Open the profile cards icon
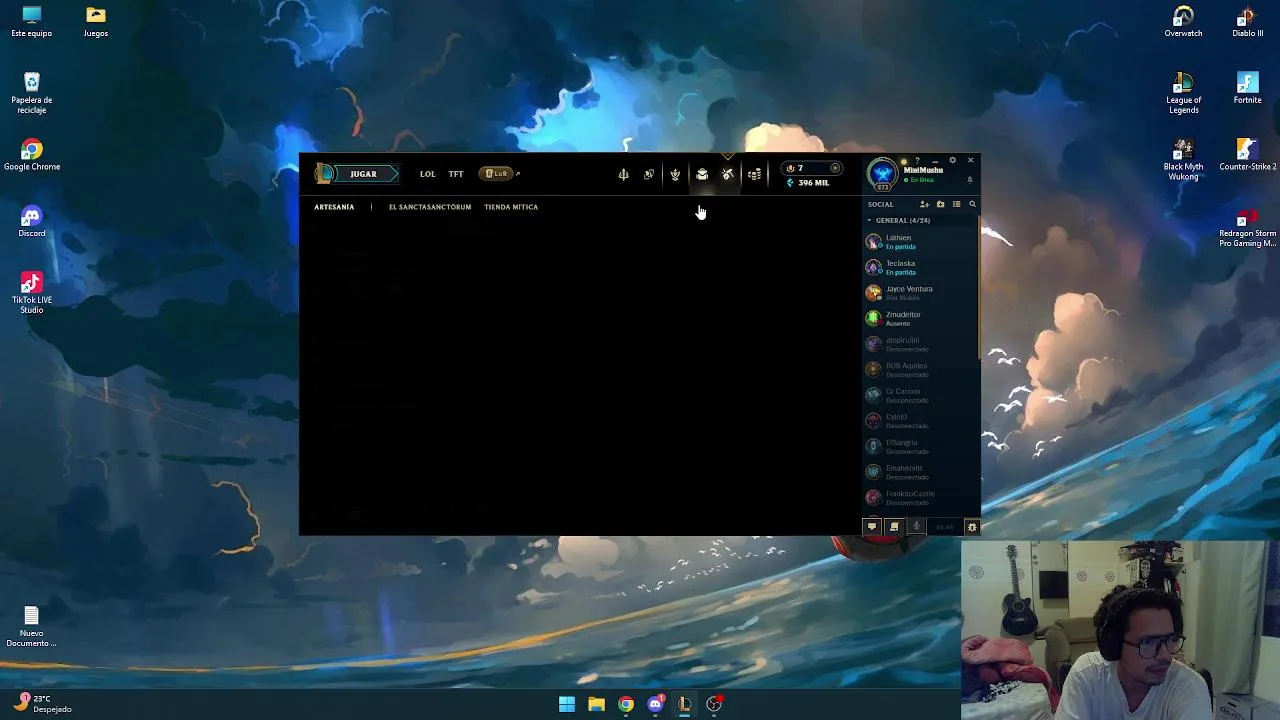 649,174
